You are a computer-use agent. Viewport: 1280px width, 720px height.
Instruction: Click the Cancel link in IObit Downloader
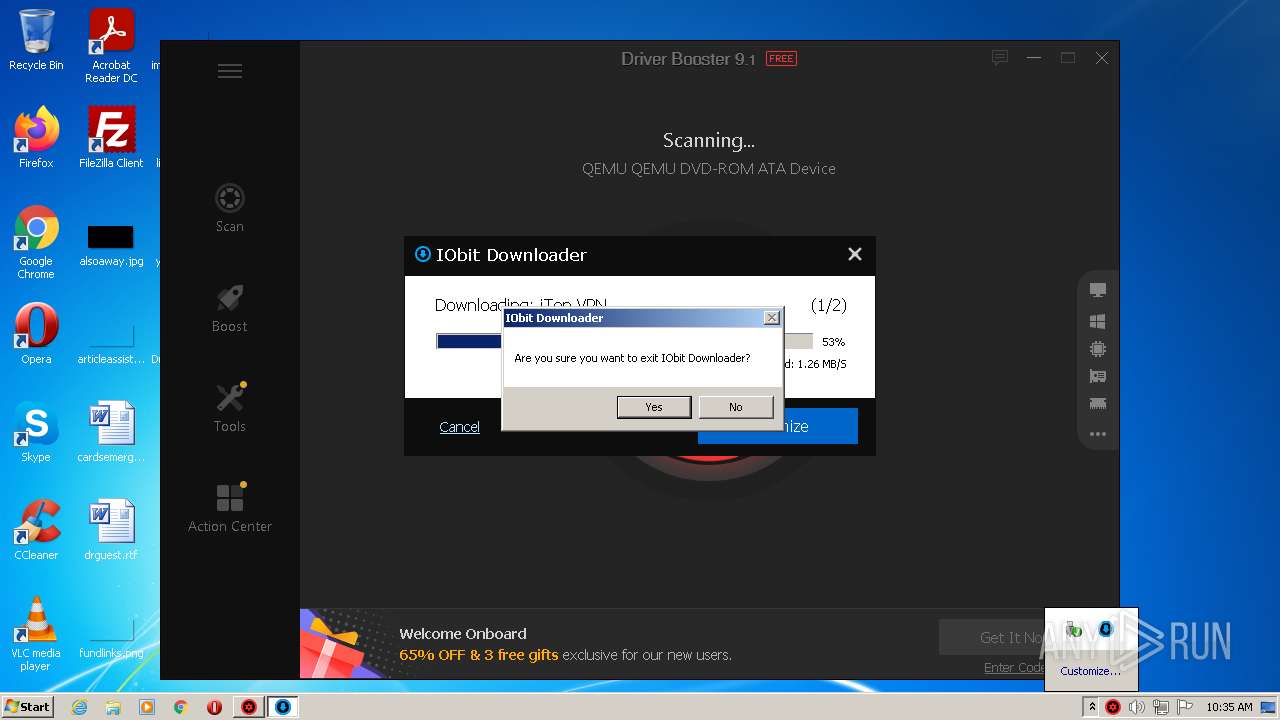pyautogui.click(x=459, y=427)
